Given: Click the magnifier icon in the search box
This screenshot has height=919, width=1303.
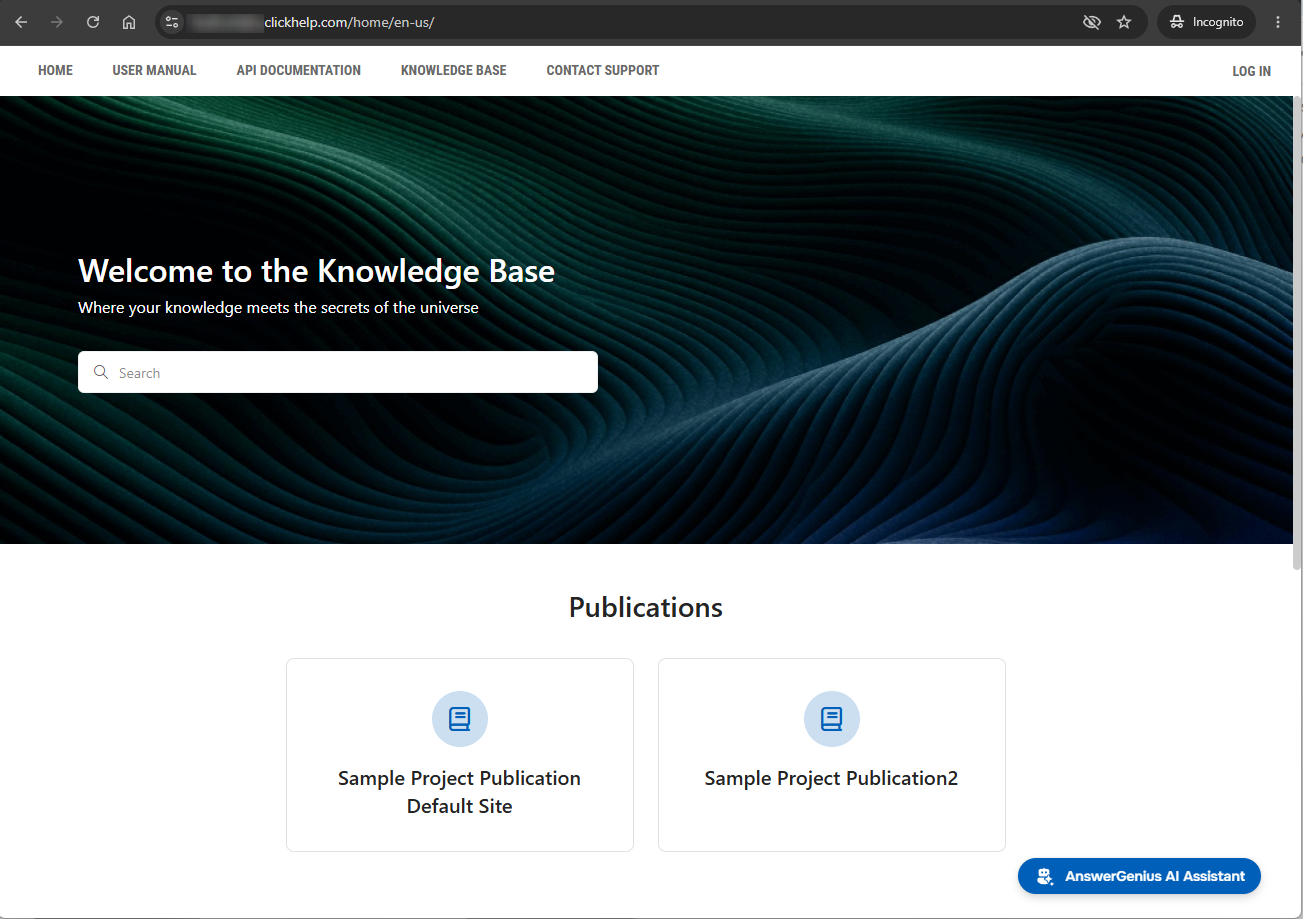Looking at the screenshot, I should click(100, 372).
